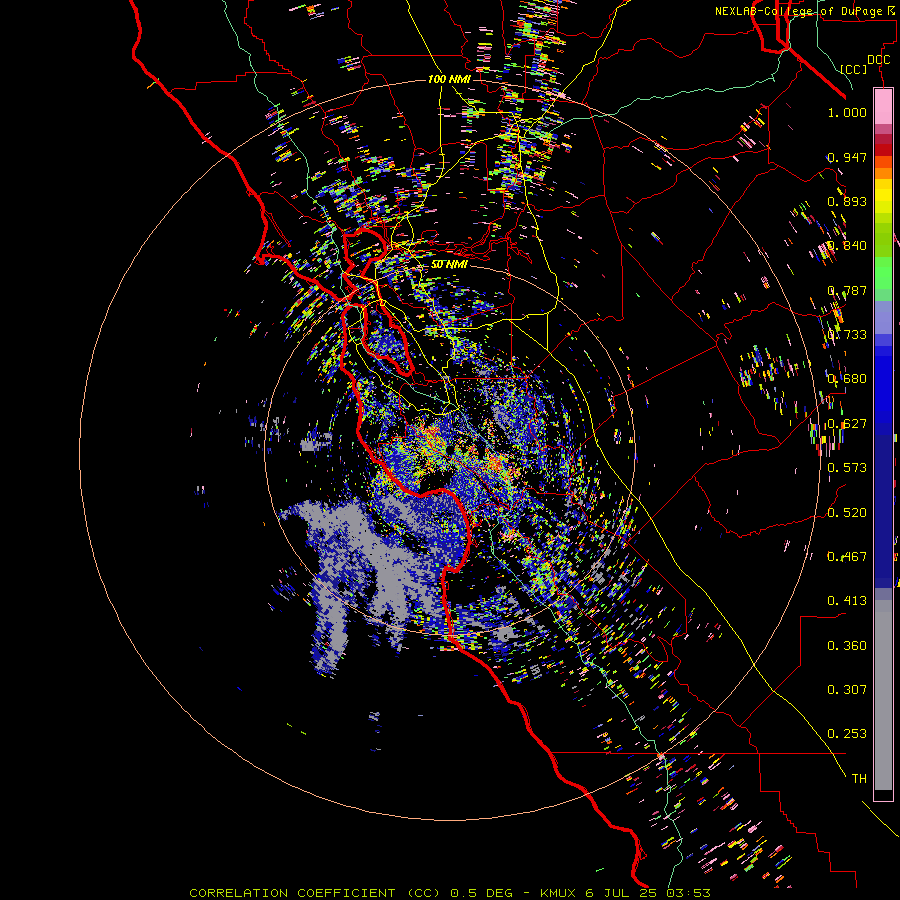Click the 0.840 scale value
900x900 pixels.
click(847, 246)
